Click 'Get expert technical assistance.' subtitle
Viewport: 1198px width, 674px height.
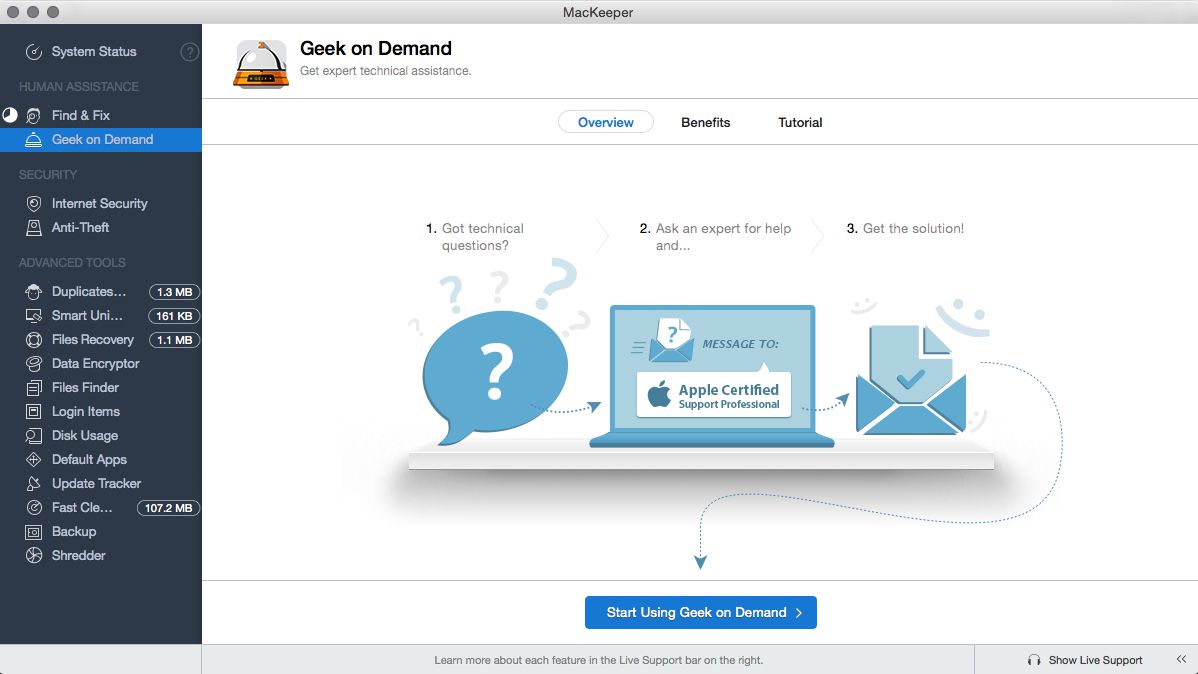tap(385, 71)
